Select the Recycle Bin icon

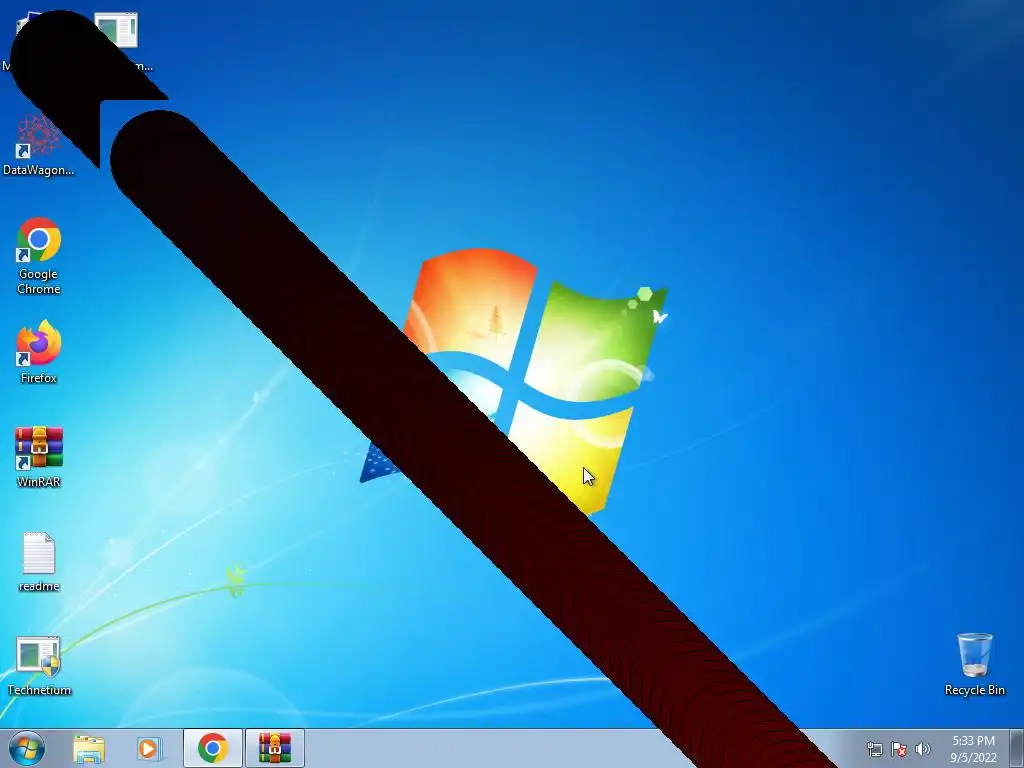974,664
